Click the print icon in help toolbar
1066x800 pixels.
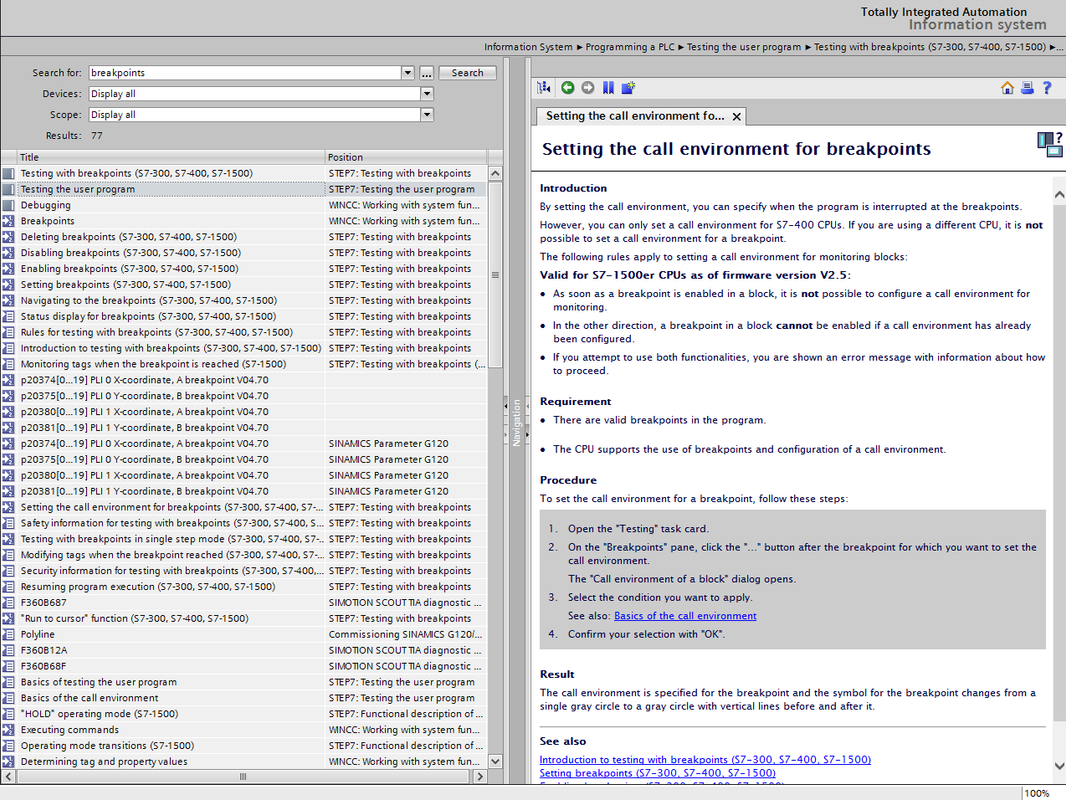pos(1027,88)
